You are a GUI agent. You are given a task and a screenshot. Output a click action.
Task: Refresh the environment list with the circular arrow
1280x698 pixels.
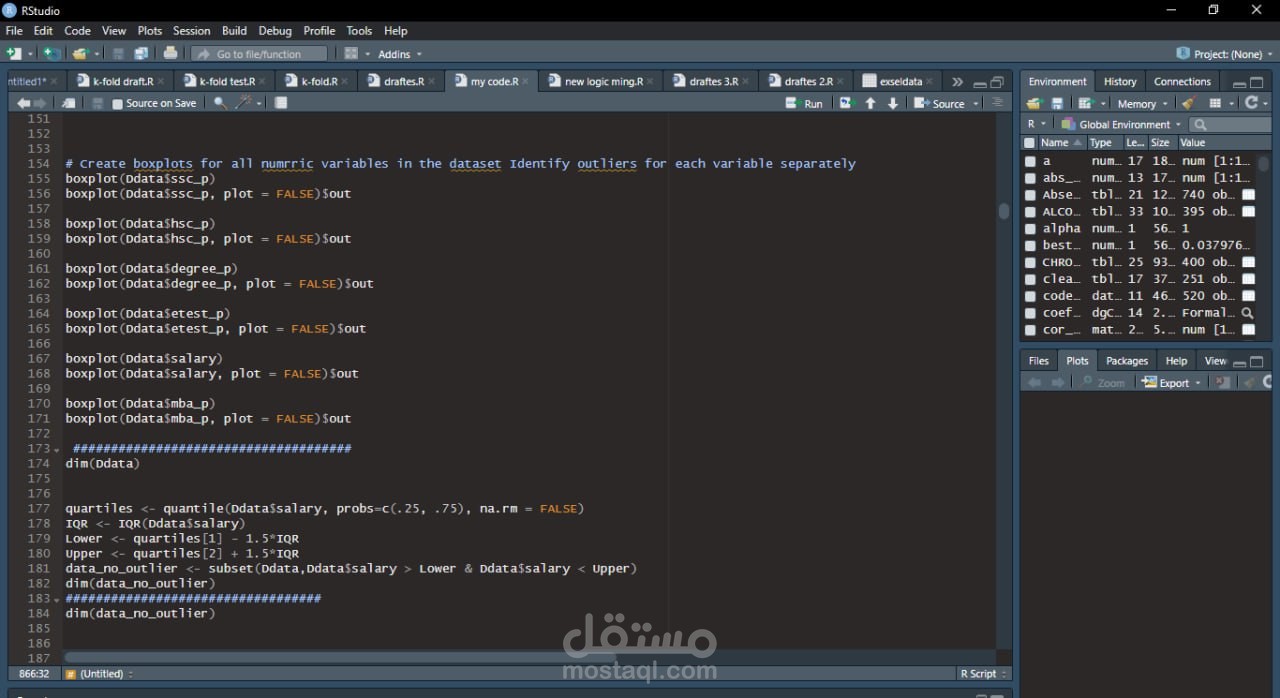pyautogui.click(x=1251, y=103)
